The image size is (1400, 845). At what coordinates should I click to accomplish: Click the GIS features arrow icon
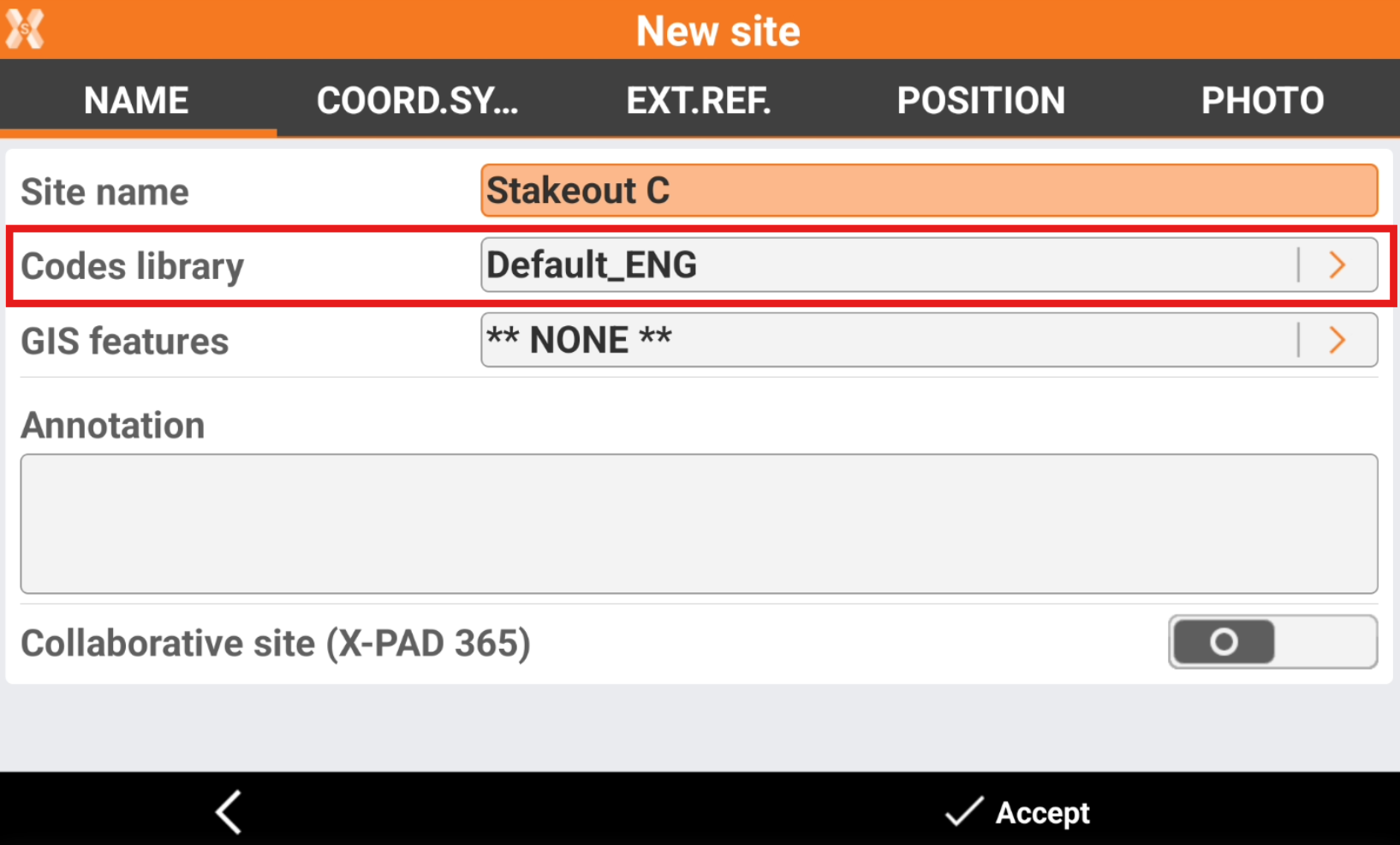pos(1337,341)
